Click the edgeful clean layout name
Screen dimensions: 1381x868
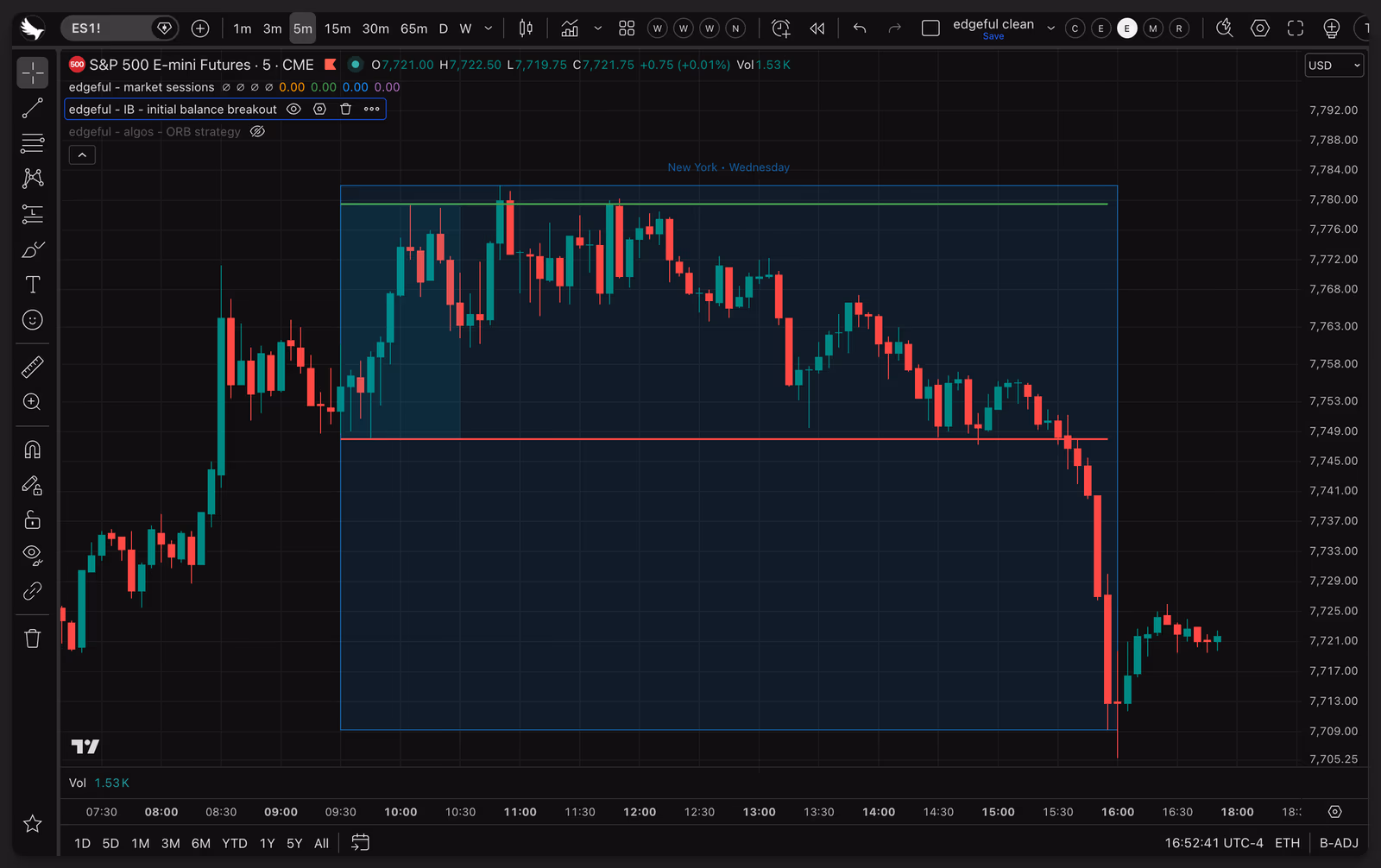tap(993, 24)
